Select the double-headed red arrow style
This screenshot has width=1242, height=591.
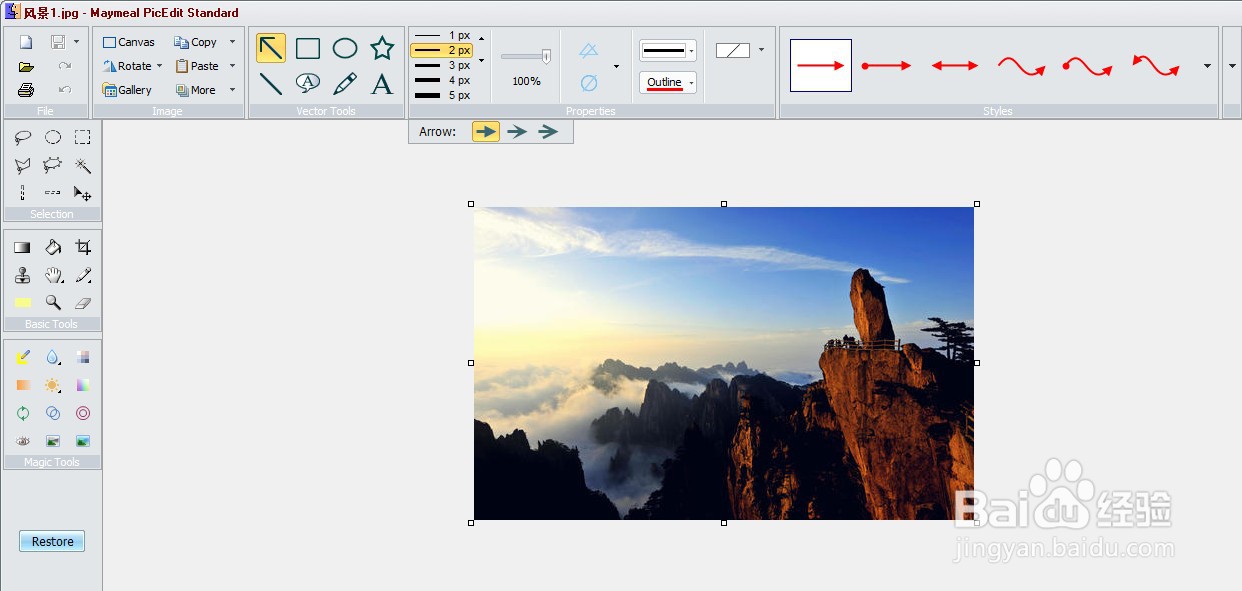click(x=955, y=66)
